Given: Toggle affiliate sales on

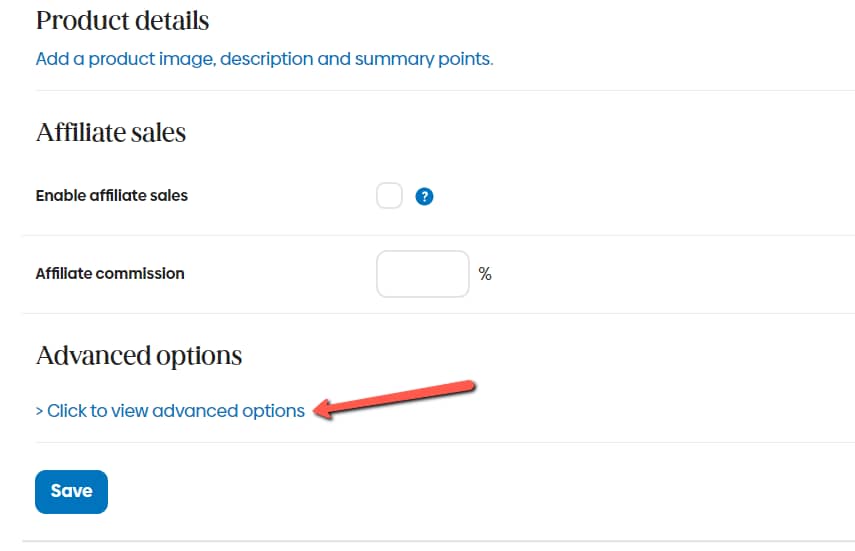Looking at the screenshot, I should pyautogui.click(x=389, y=196).
